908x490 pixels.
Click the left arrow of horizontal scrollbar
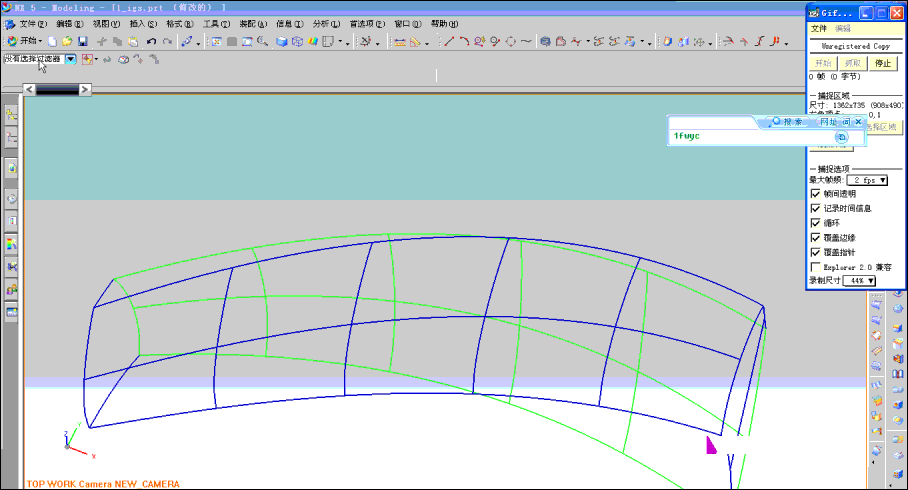click(29, 89)
